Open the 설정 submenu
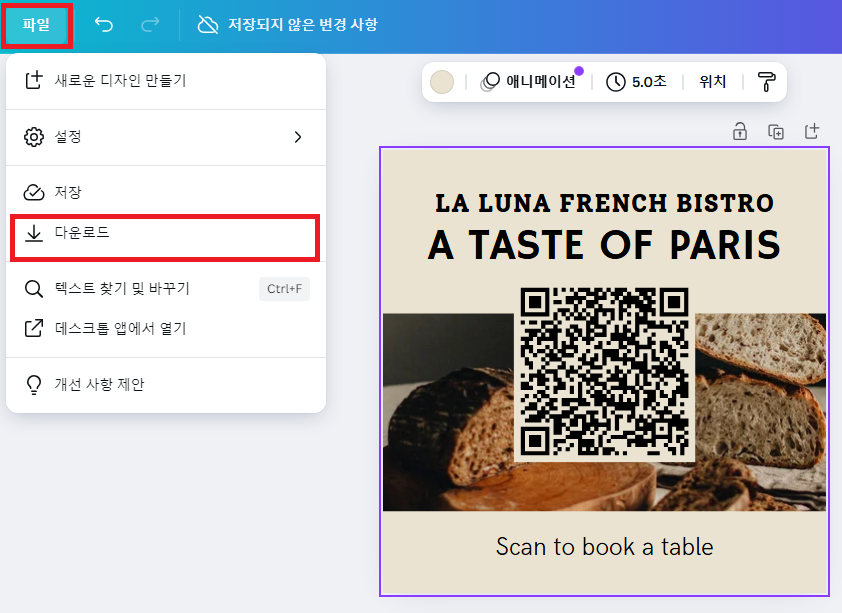This screenshot has height=613, width=842. (x=166, y=137)
